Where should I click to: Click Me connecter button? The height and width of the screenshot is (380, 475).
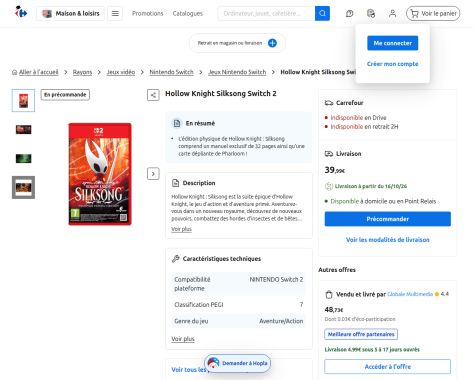(392, 43)
